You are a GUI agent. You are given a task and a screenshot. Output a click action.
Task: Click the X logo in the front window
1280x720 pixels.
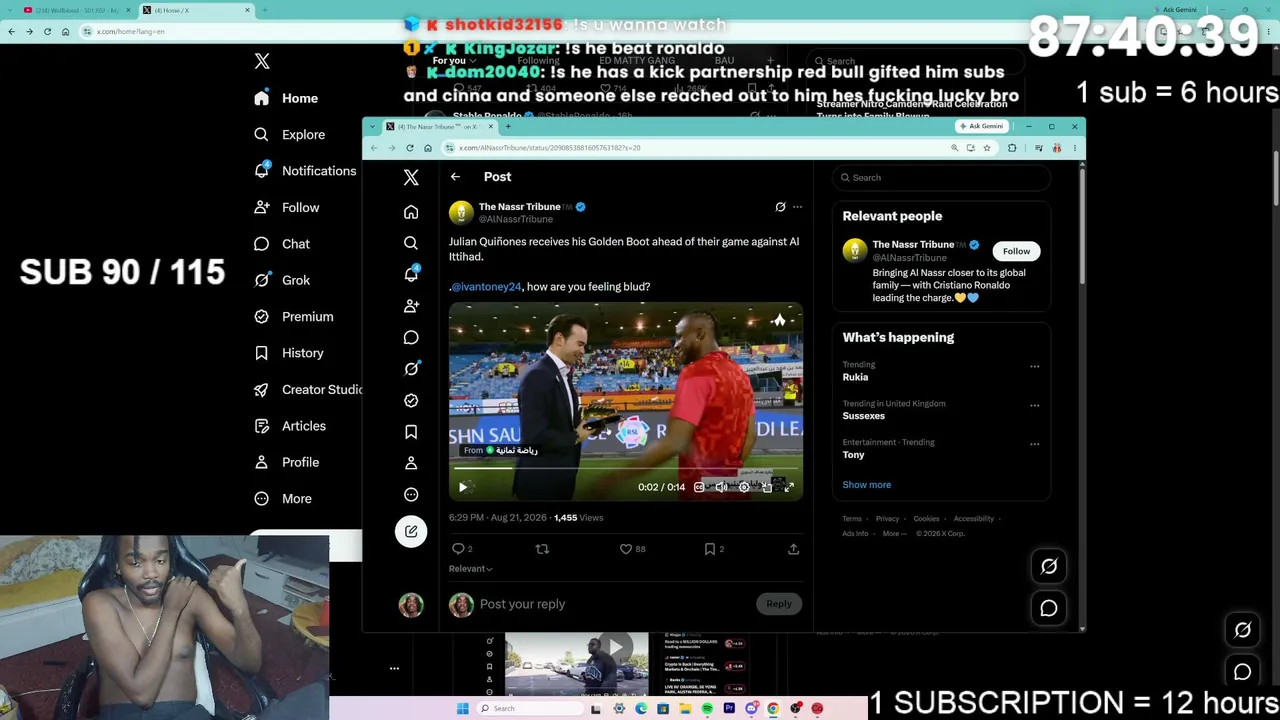tap(411, 177)
